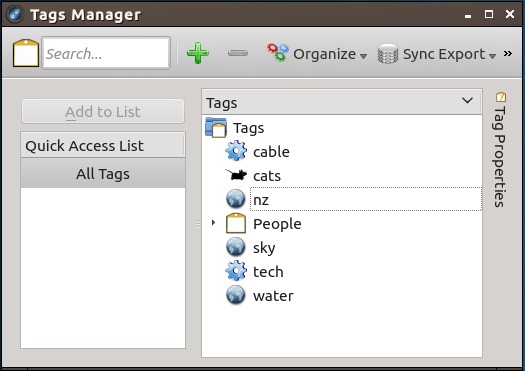525x371 pixels.
Task: Click the Add to List button
Action: 103,112
